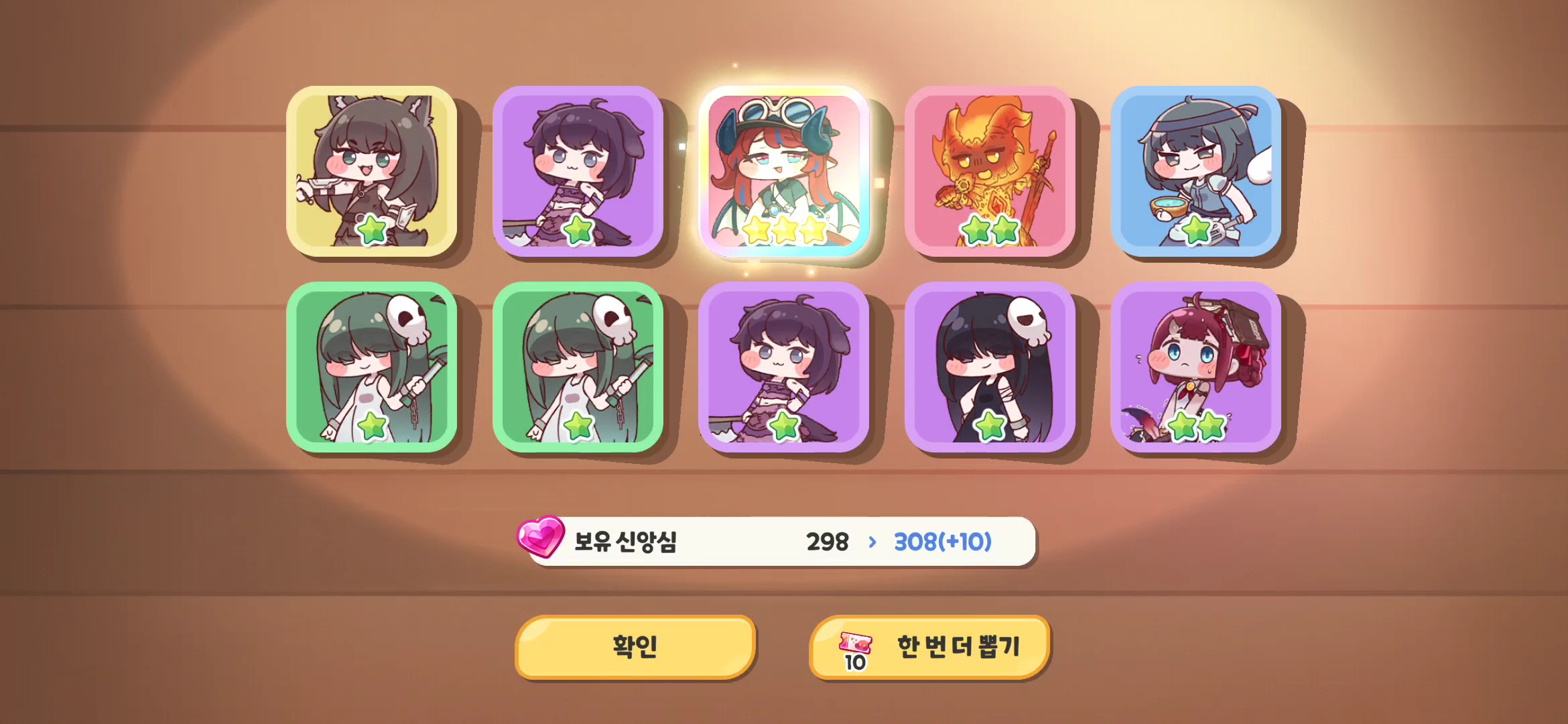Tap the ticket icon showing 10
The image size is (1568, 724).
855,652
